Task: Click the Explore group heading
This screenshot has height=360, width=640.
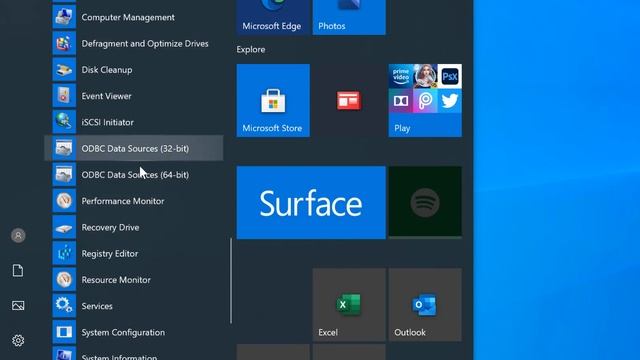Action: 251,49
